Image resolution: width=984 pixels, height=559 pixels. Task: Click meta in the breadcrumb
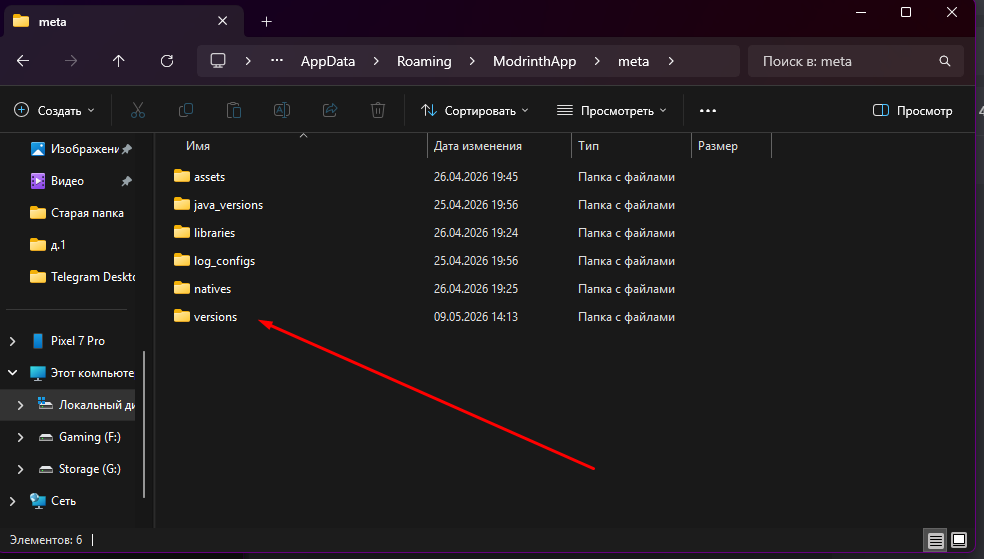[x=633, y=61]
